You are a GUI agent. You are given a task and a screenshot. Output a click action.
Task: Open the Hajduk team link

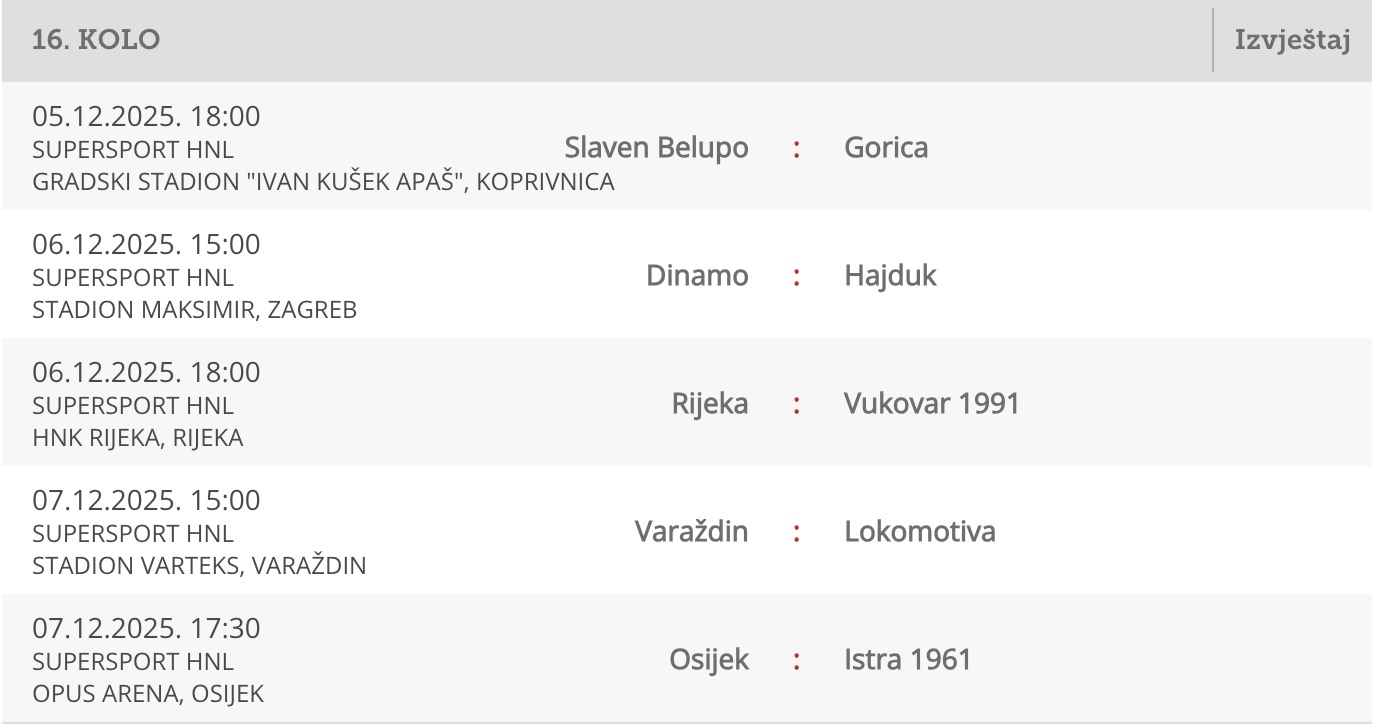[890, 276]
